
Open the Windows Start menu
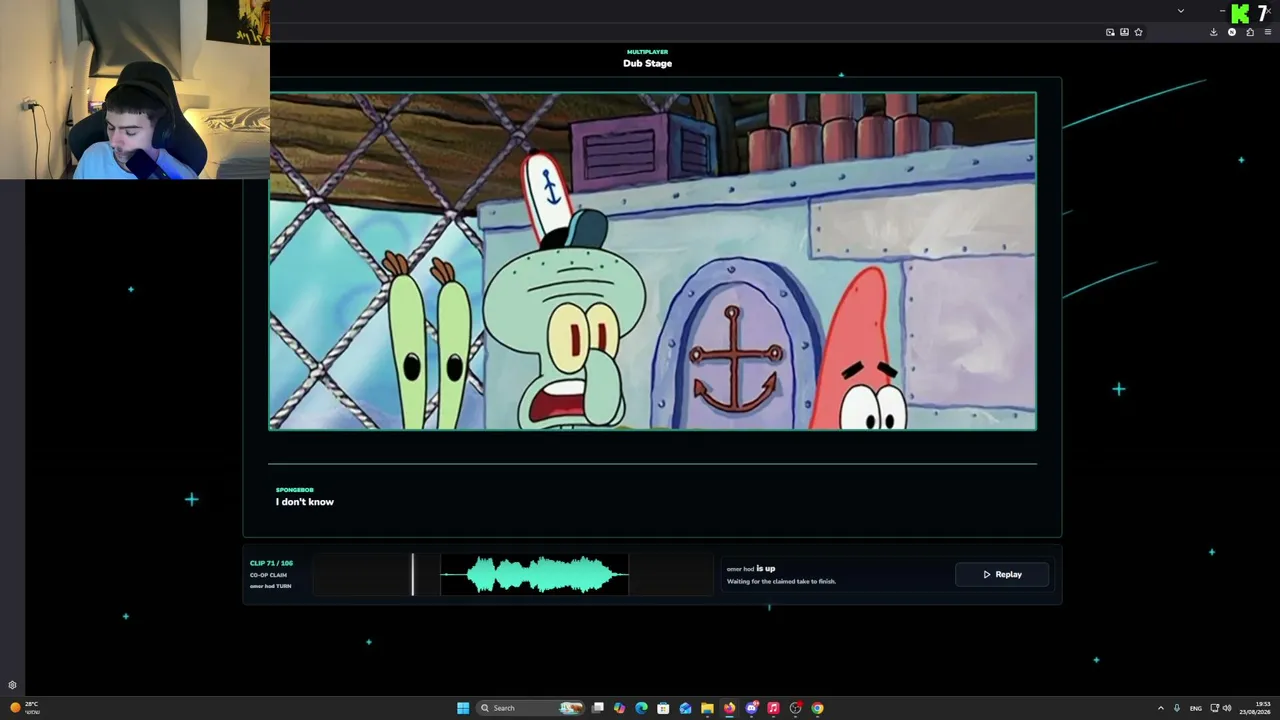click(463, 708)
